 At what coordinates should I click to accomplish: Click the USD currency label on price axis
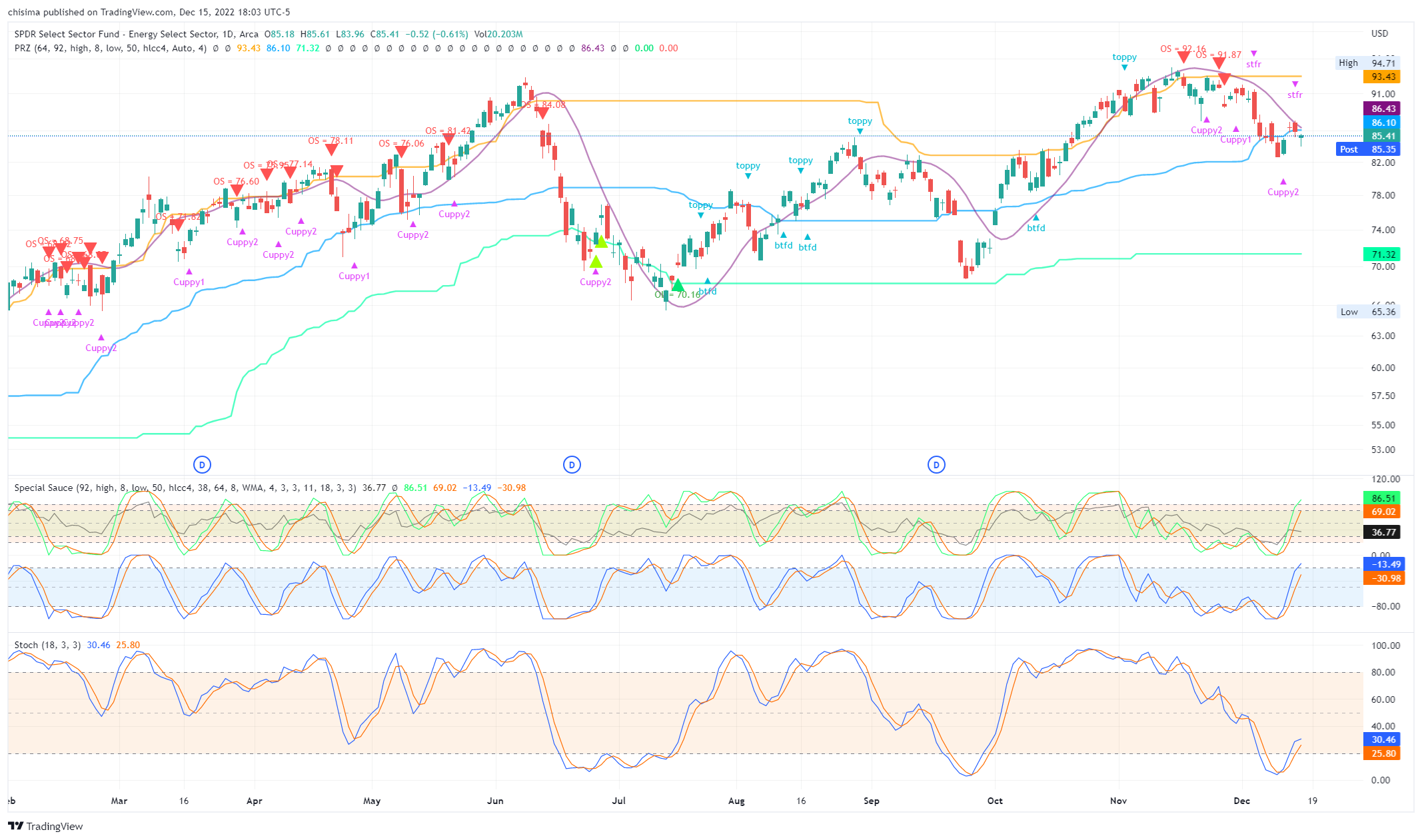(x=1379, y=33)
